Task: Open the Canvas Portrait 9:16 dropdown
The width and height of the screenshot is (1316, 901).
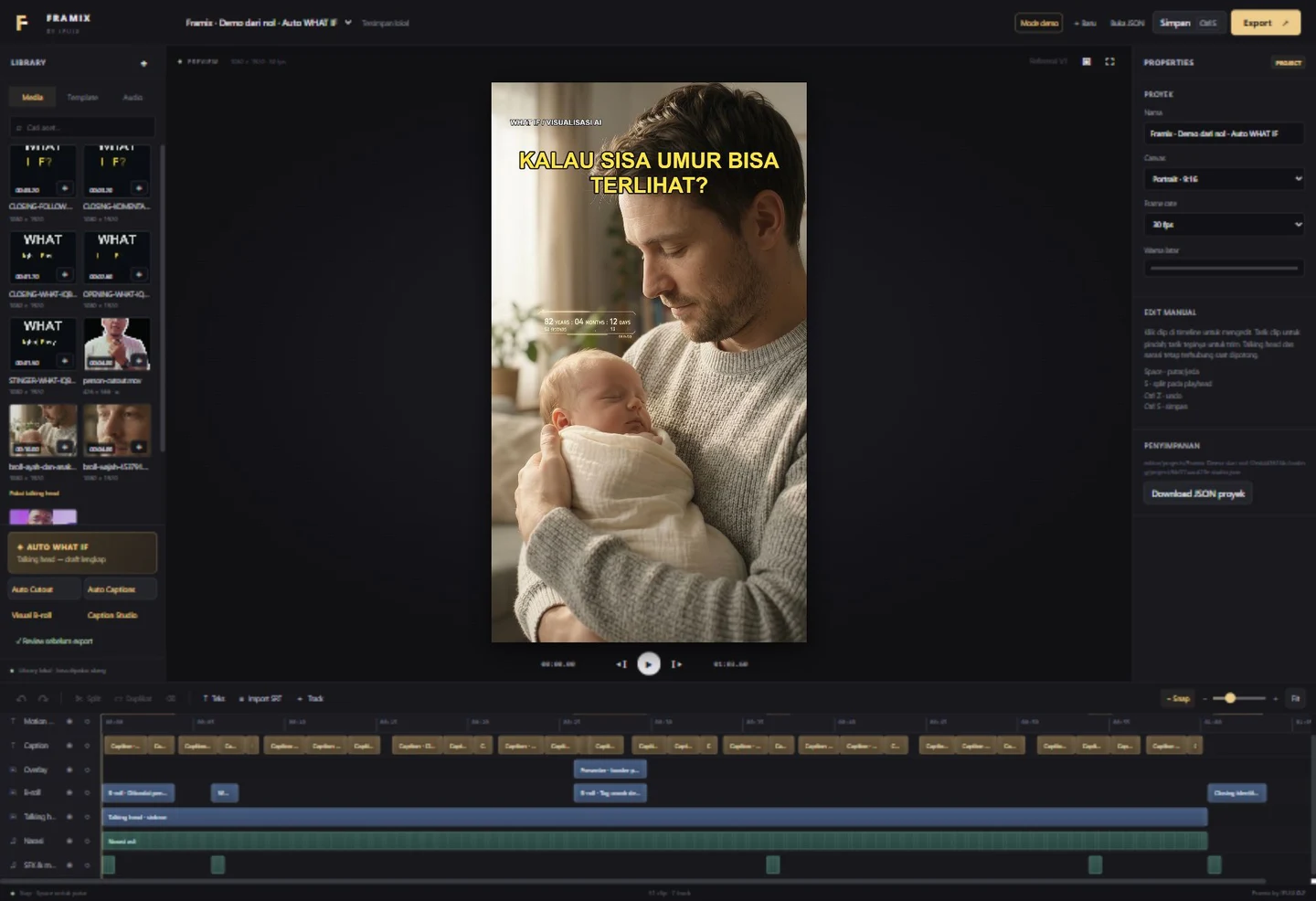Action: point(1224,179)
